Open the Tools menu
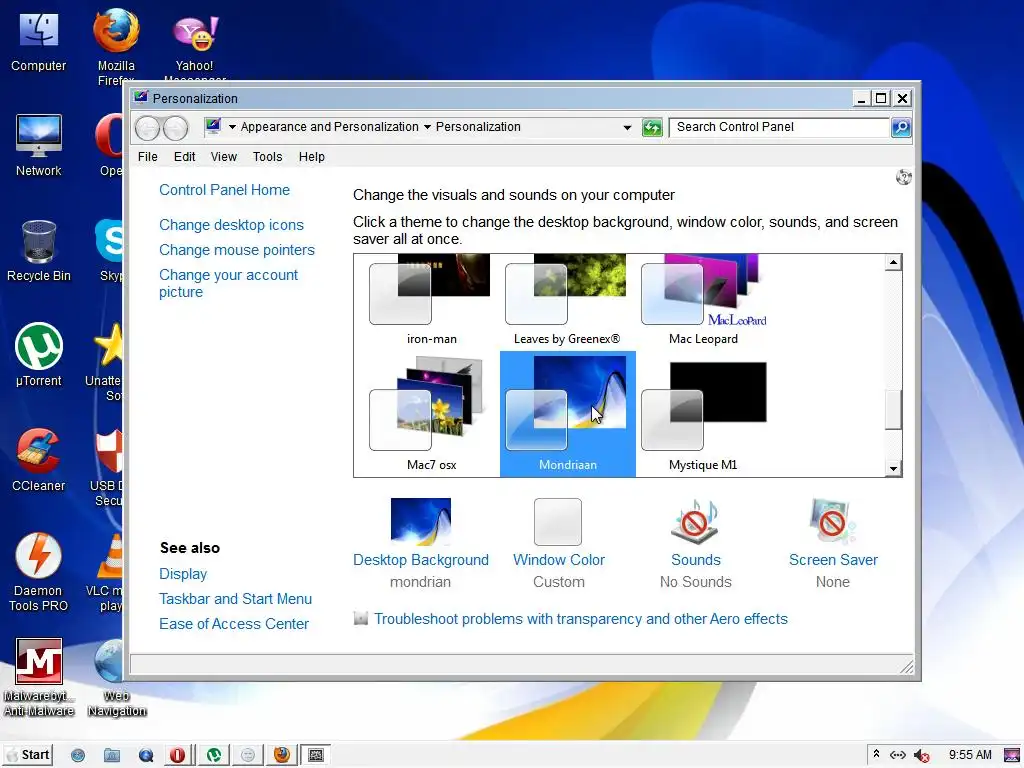The width and height of the screenshot is (1024, 768). [x=268, y=157]
